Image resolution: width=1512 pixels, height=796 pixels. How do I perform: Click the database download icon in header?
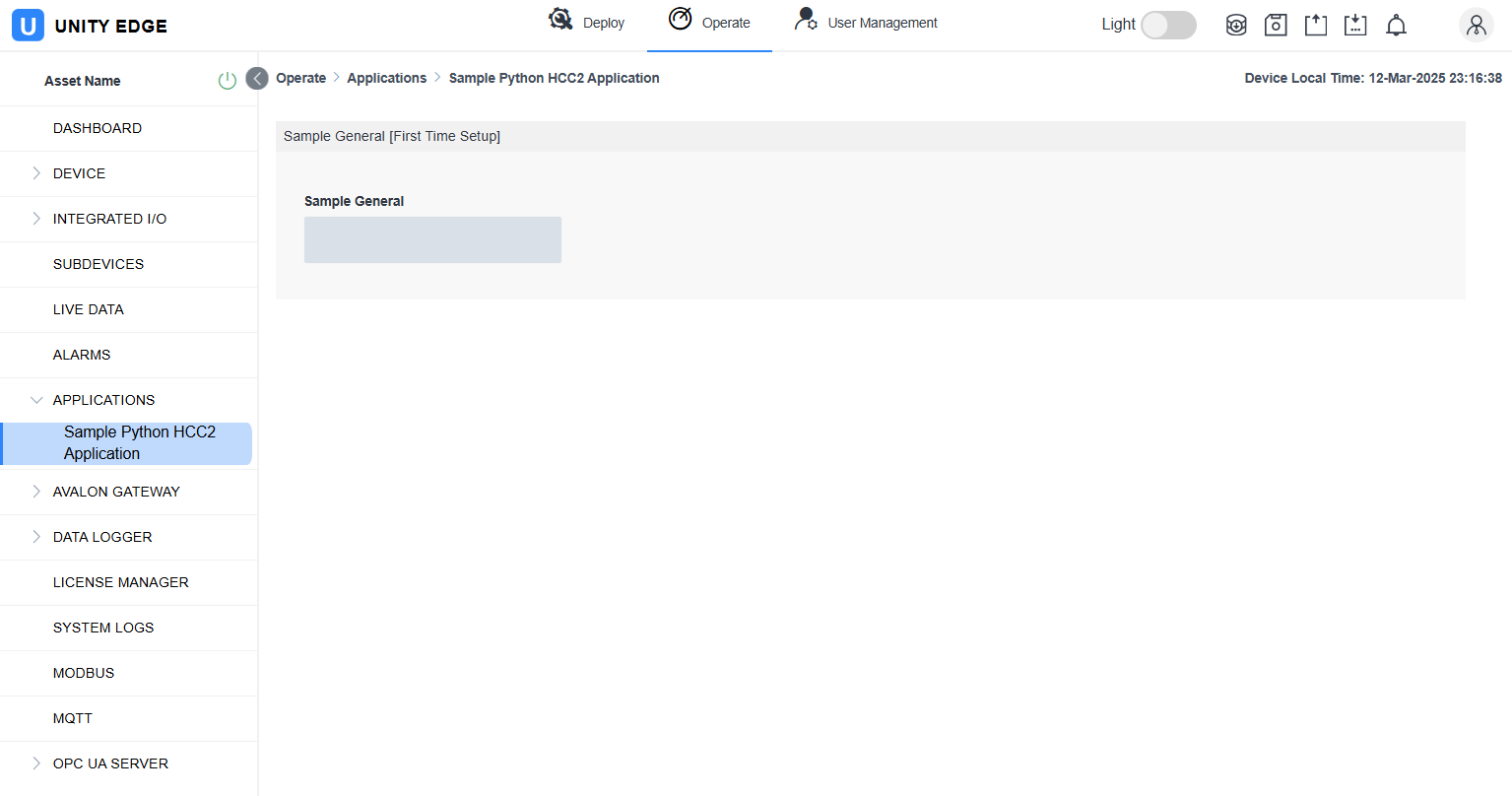point(1236,26)
